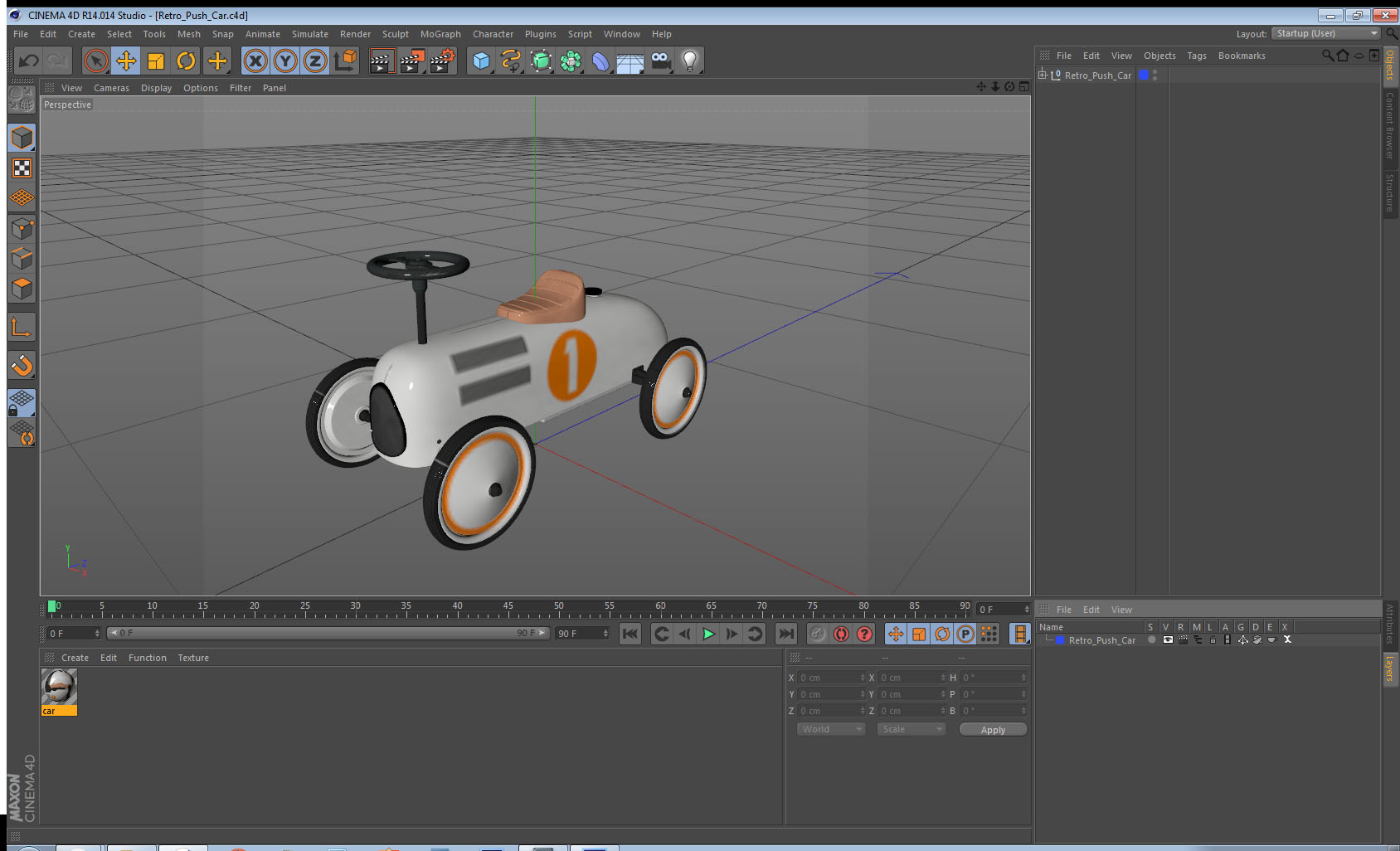Click Retro_Push_Car layer color swatch in Objects

pyautogui.click(x=1144, y=75)
